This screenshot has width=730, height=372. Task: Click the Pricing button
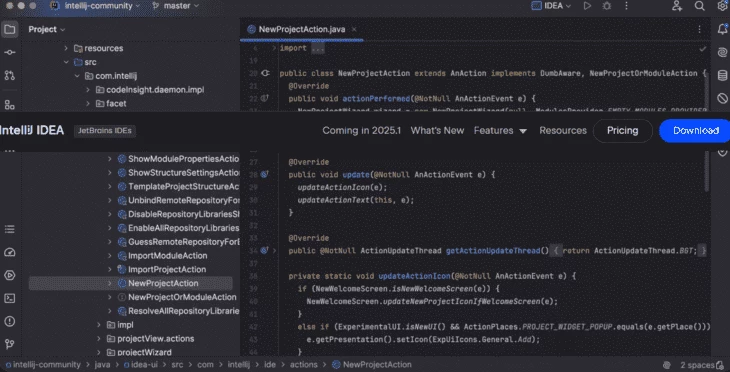pos(622,131)
